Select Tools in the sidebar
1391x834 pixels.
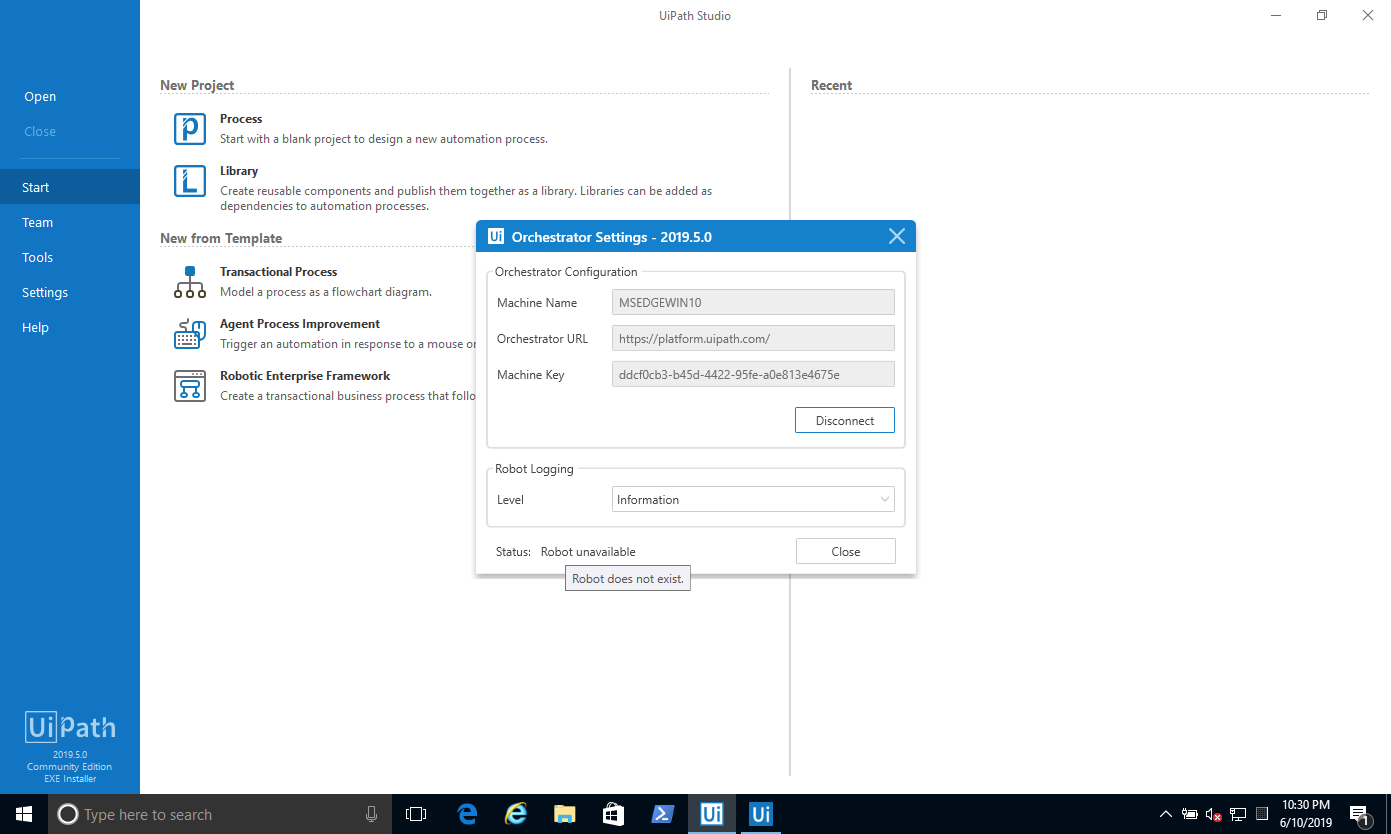click(37, 257)
